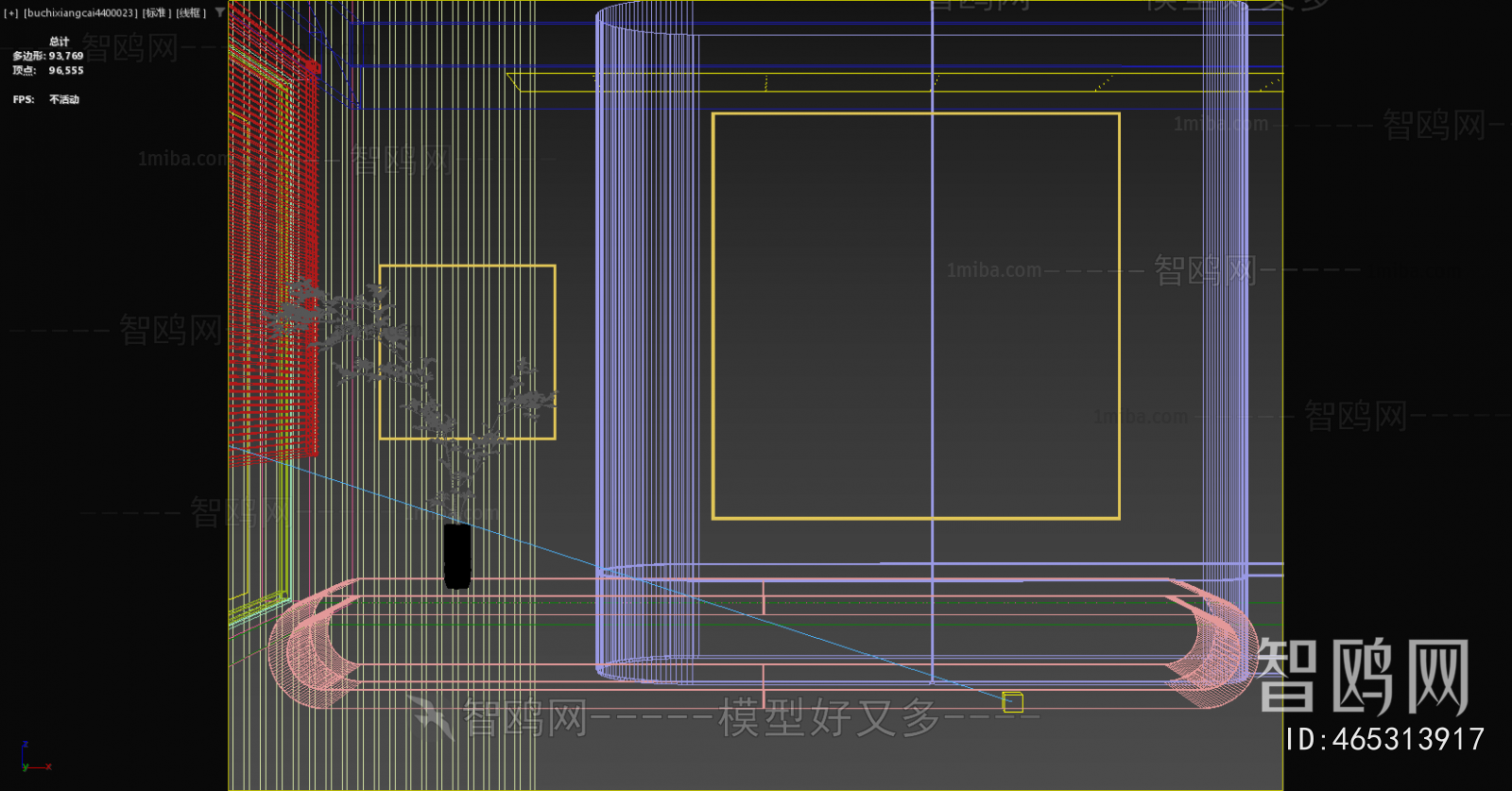Click the ID:465313917 label
Viewport: 1512px width, 791px height.
[1384, 740]
